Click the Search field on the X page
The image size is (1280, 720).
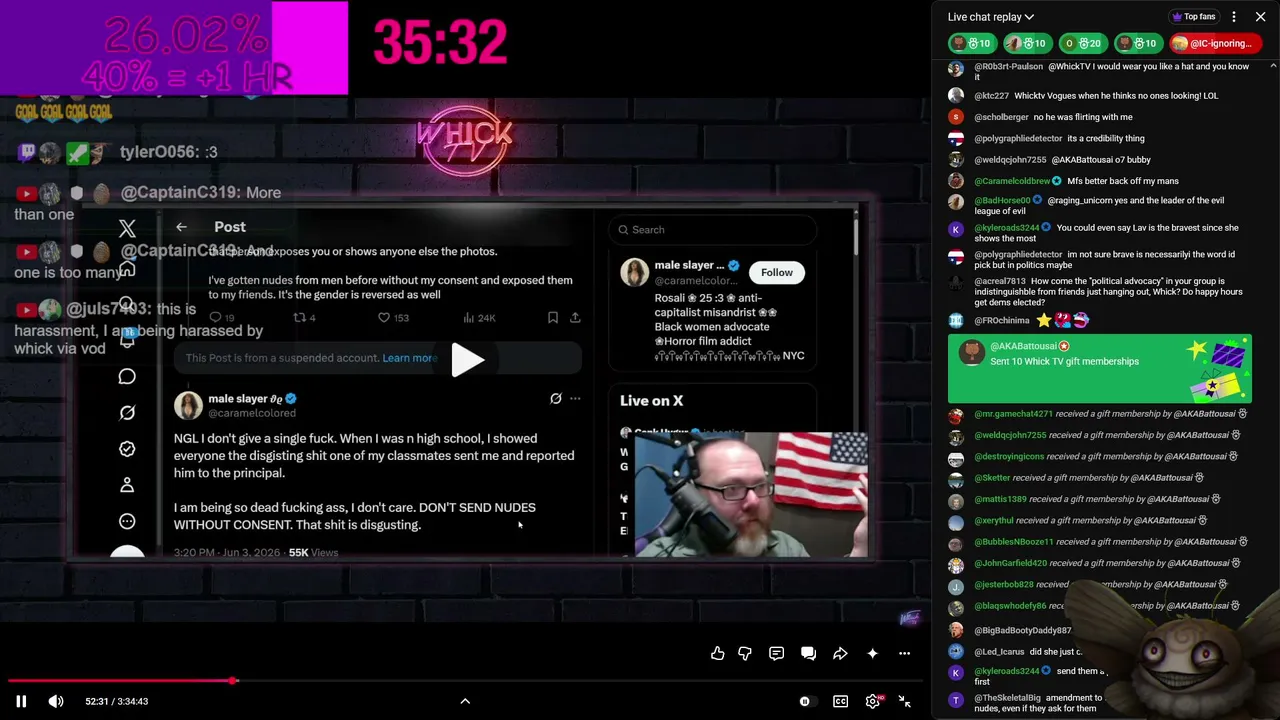[712, 230]
